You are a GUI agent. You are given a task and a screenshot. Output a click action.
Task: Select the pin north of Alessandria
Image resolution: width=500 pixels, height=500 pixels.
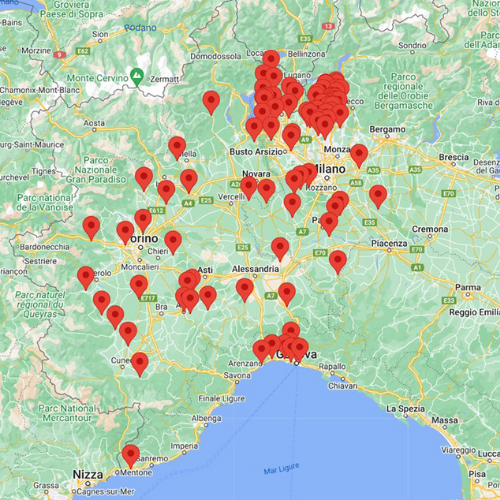(280, 249)
